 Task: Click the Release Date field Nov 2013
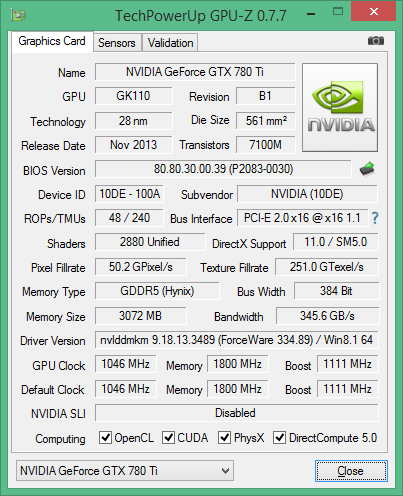133,145
